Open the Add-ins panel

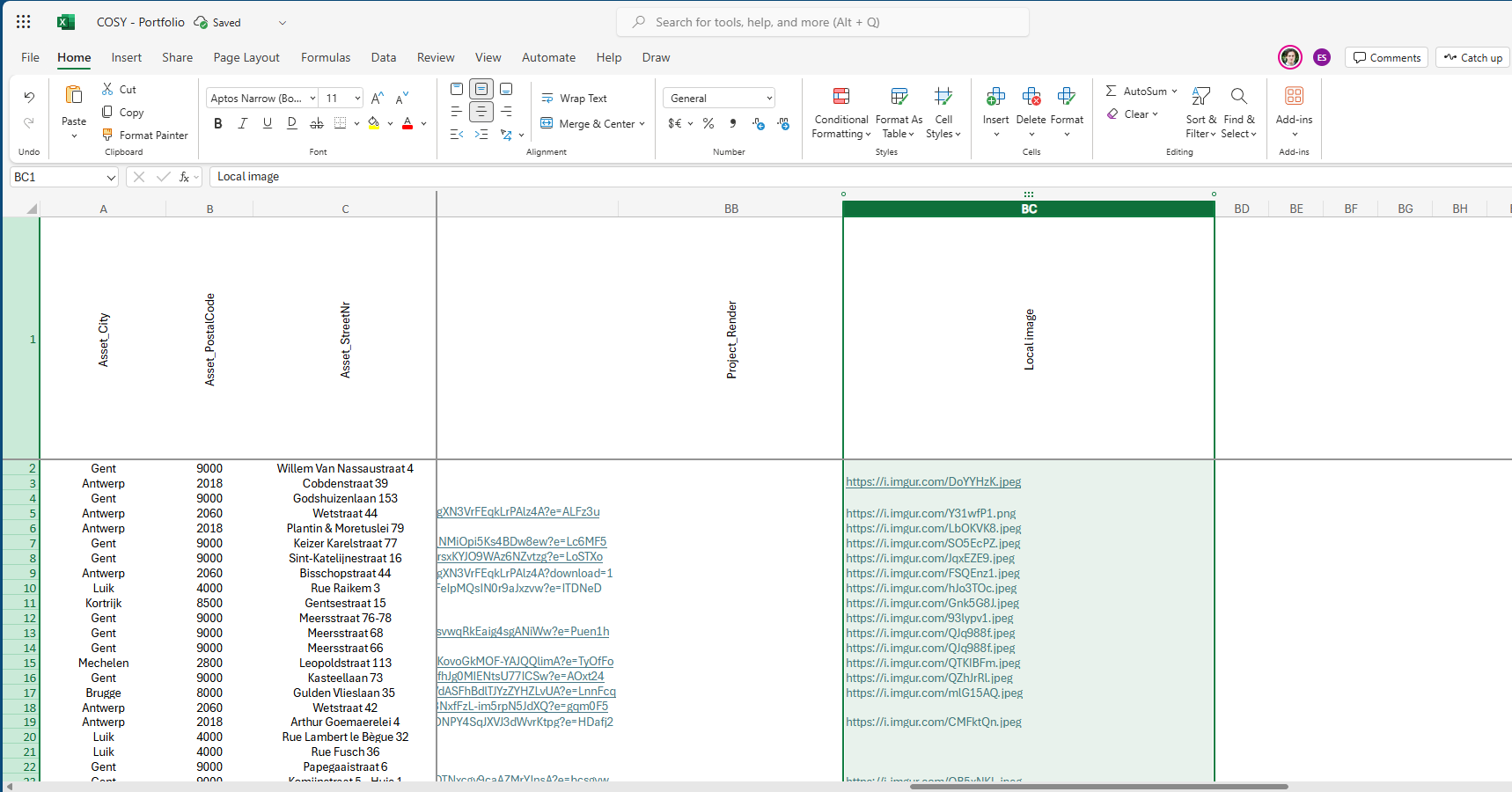1294,111
